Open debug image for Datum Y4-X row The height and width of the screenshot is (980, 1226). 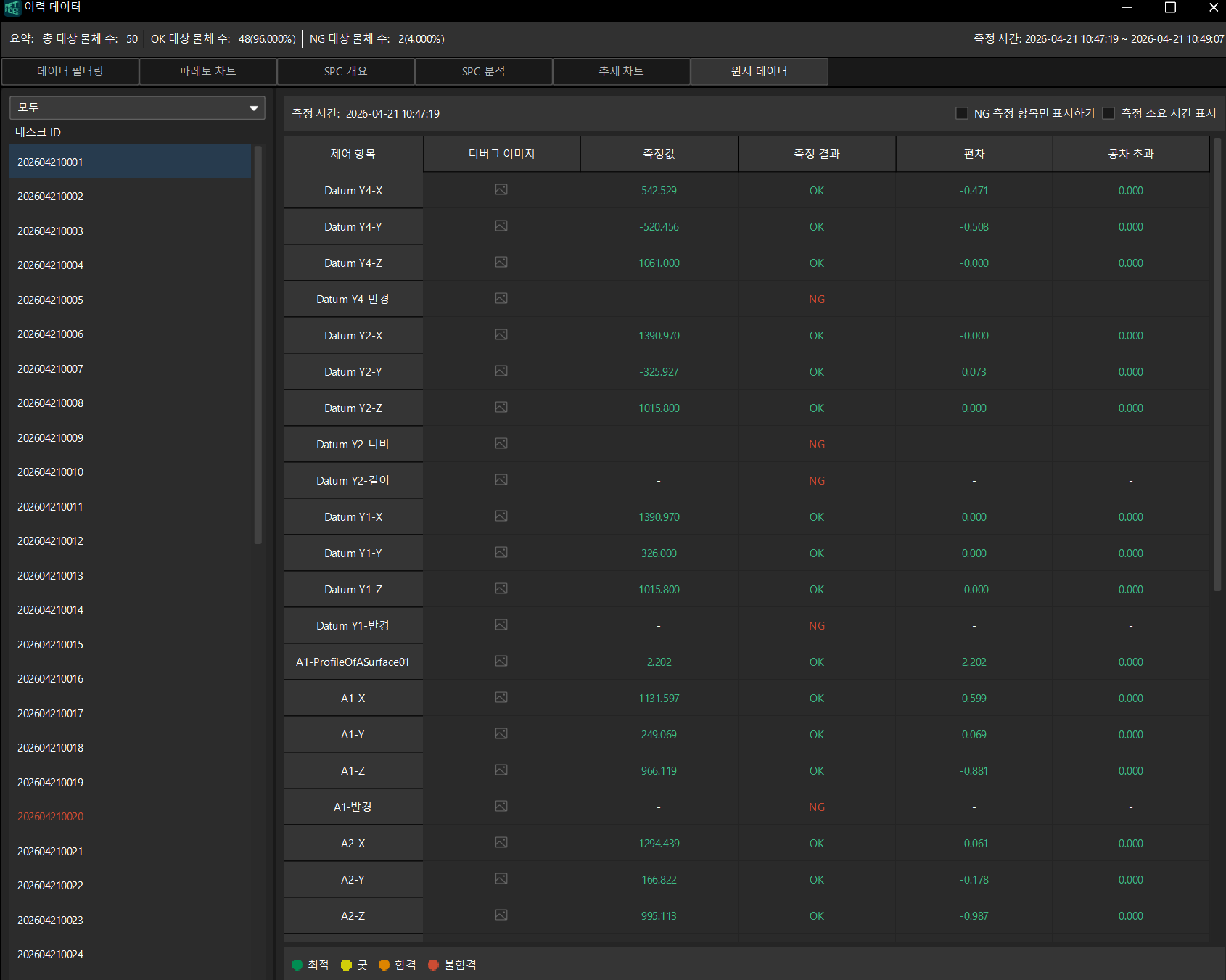click(501, 189)
